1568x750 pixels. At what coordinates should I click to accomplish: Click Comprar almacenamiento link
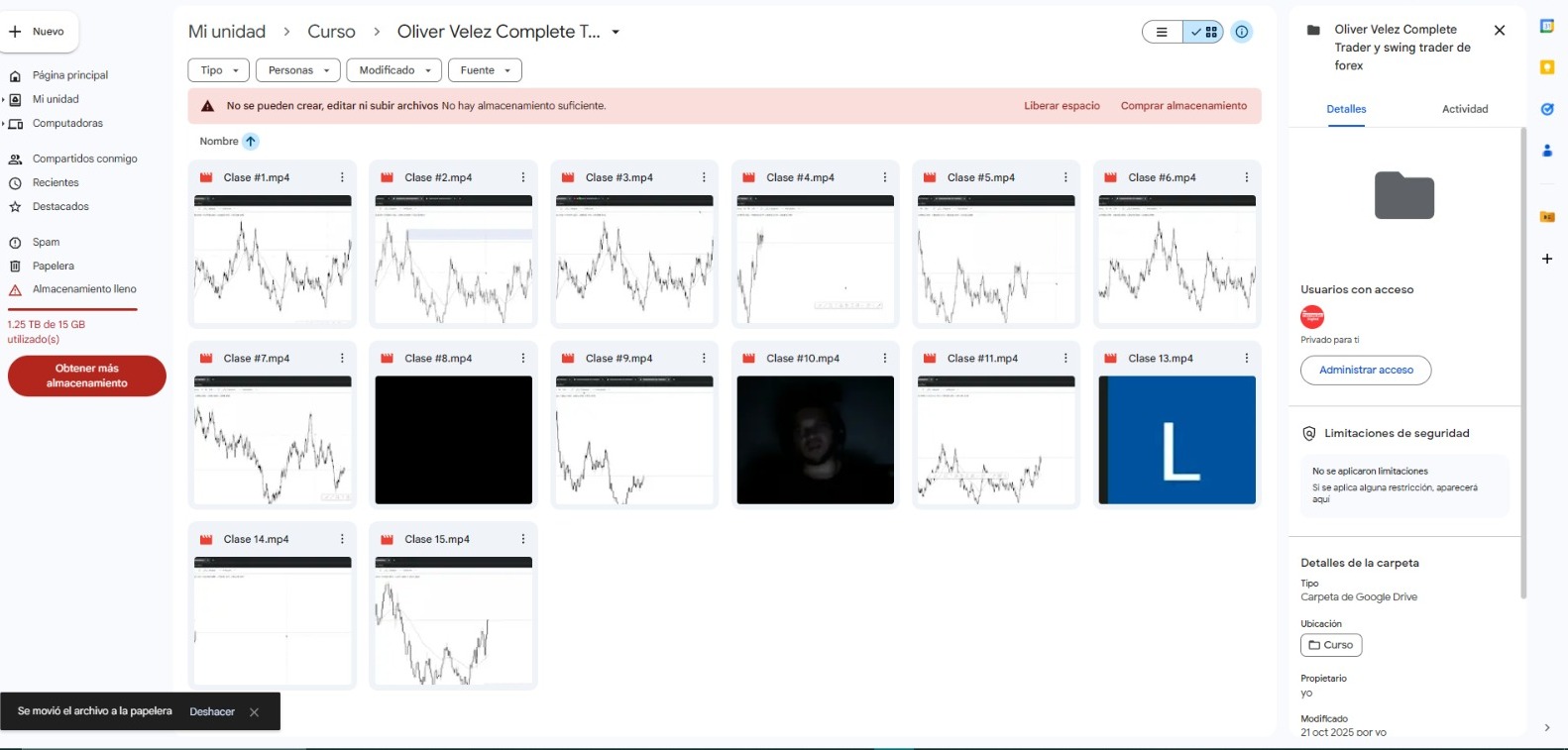(x=1183, y=106)
